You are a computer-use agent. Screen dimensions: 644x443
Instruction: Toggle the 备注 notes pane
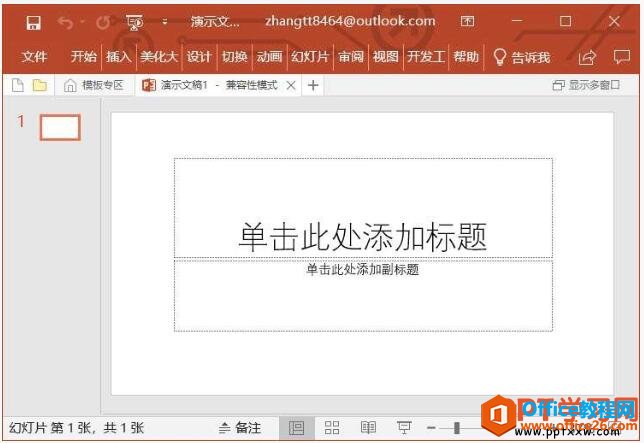[x=240, y=428]
